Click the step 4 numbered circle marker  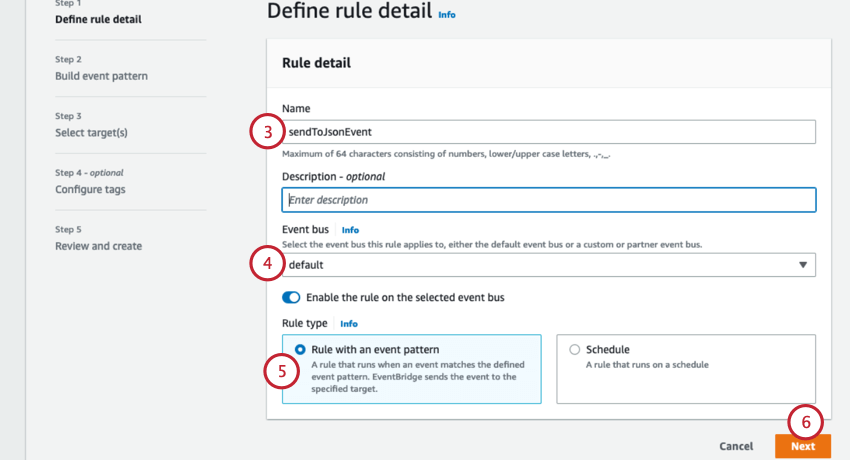pyautogui.click(x=266, y=264)
